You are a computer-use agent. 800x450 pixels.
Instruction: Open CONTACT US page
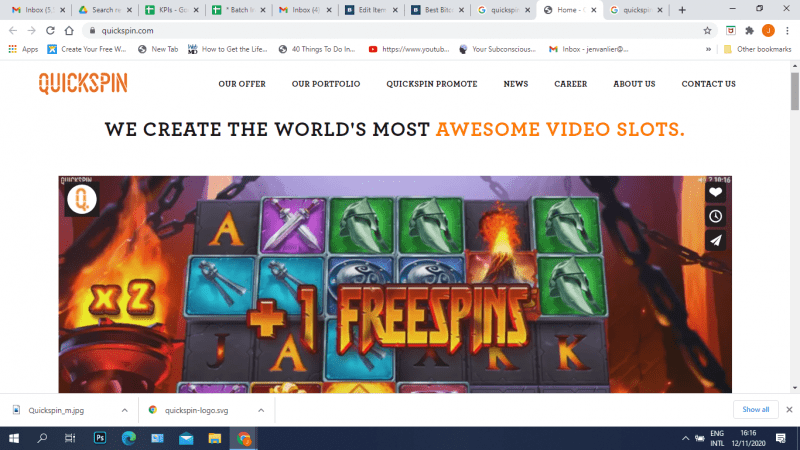(709, 84)
